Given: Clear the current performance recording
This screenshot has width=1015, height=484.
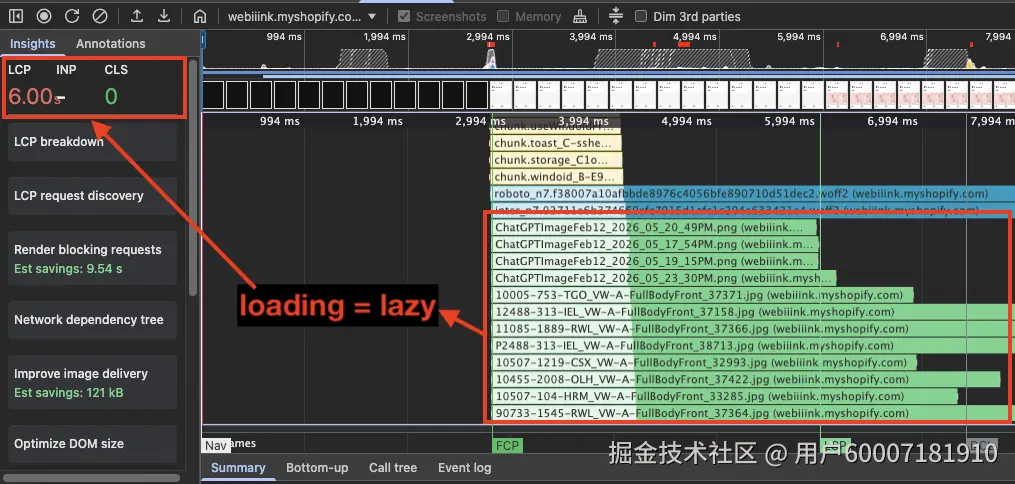Looking at the screenshot, I should tap(99, 16).
